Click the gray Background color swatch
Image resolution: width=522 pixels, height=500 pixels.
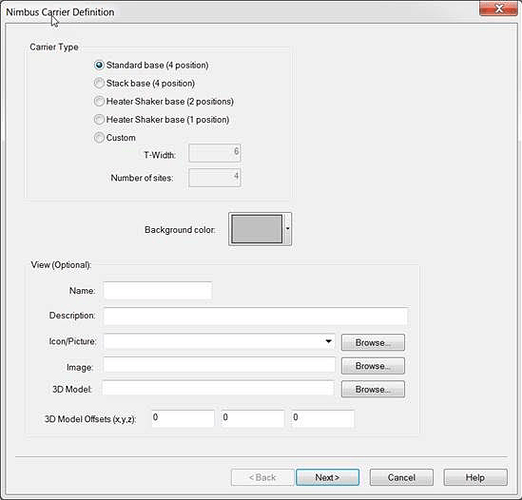click(257, 229)
